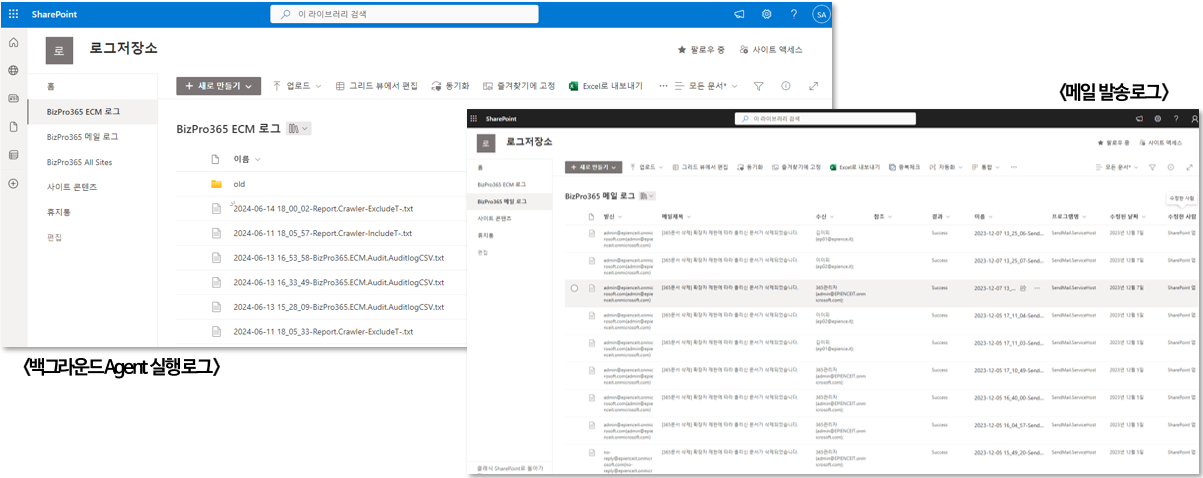Open the help question mark in the blue header
This screenshot has height=478, width=1203.
tap(793, 14)
